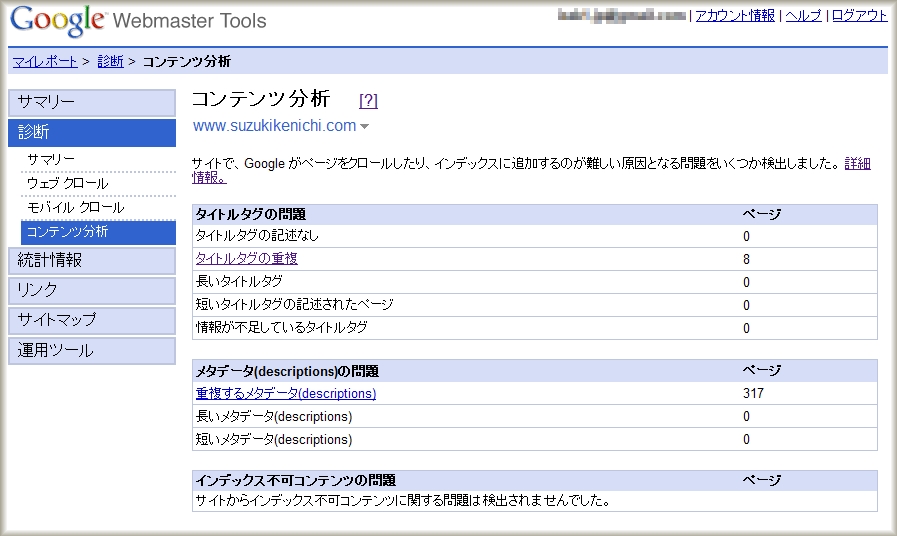Open the top サマリー sidebar item
Screen dimensions: 897x536
[x=92, y=102]
